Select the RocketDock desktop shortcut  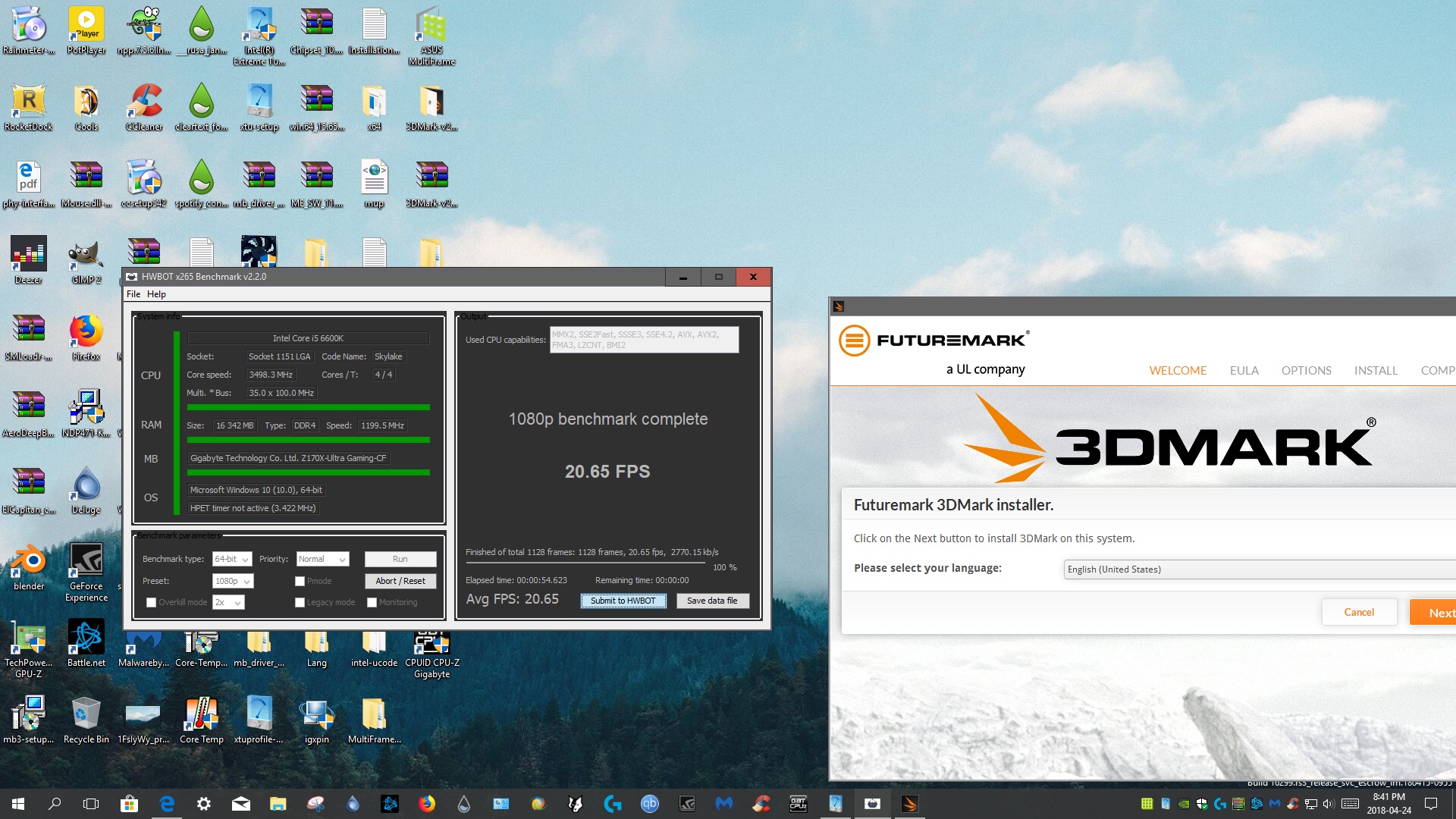[29, 107]
